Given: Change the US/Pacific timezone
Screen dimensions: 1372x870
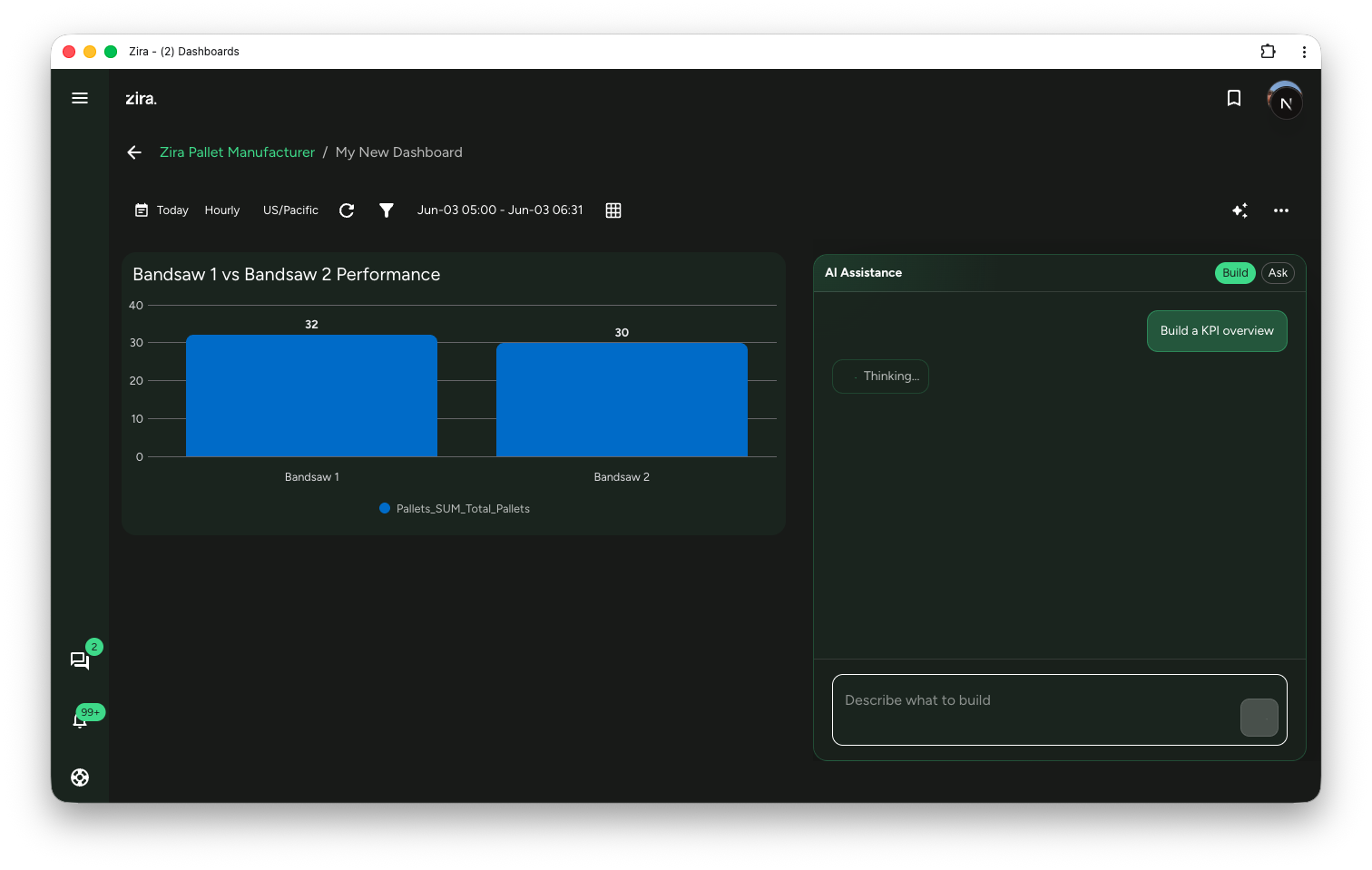Looking at the screenshot, I should pyautogui.click(x=290, y=210).
